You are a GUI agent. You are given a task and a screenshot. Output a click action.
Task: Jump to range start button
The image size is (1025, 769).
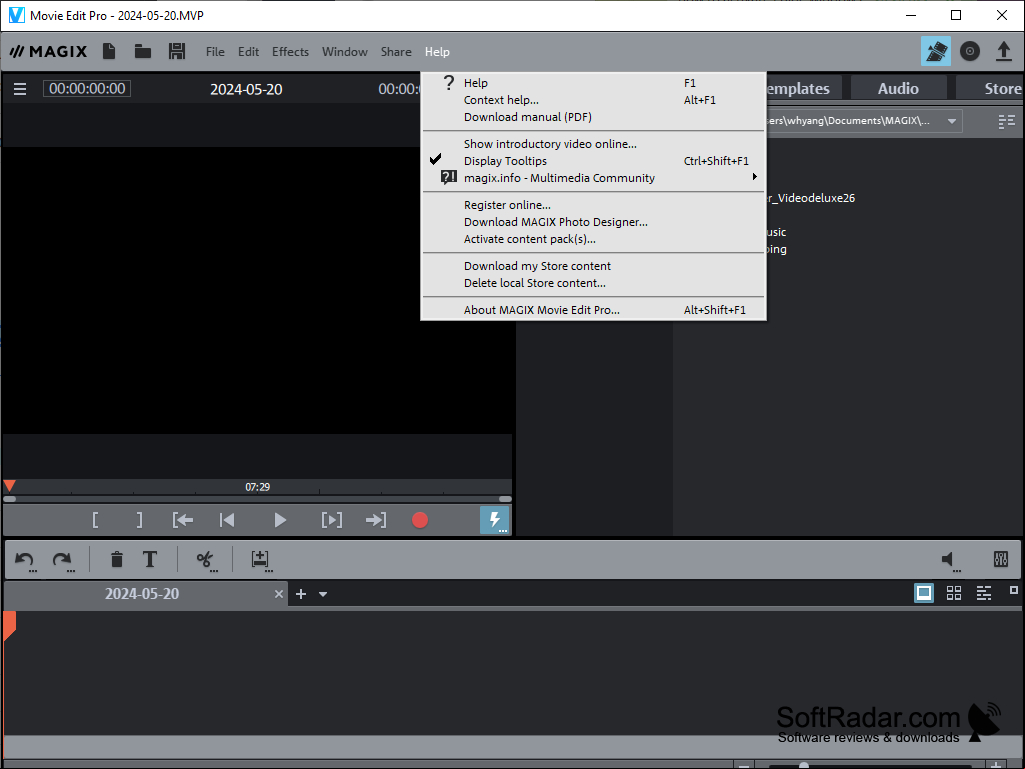[x=182, y=520]
